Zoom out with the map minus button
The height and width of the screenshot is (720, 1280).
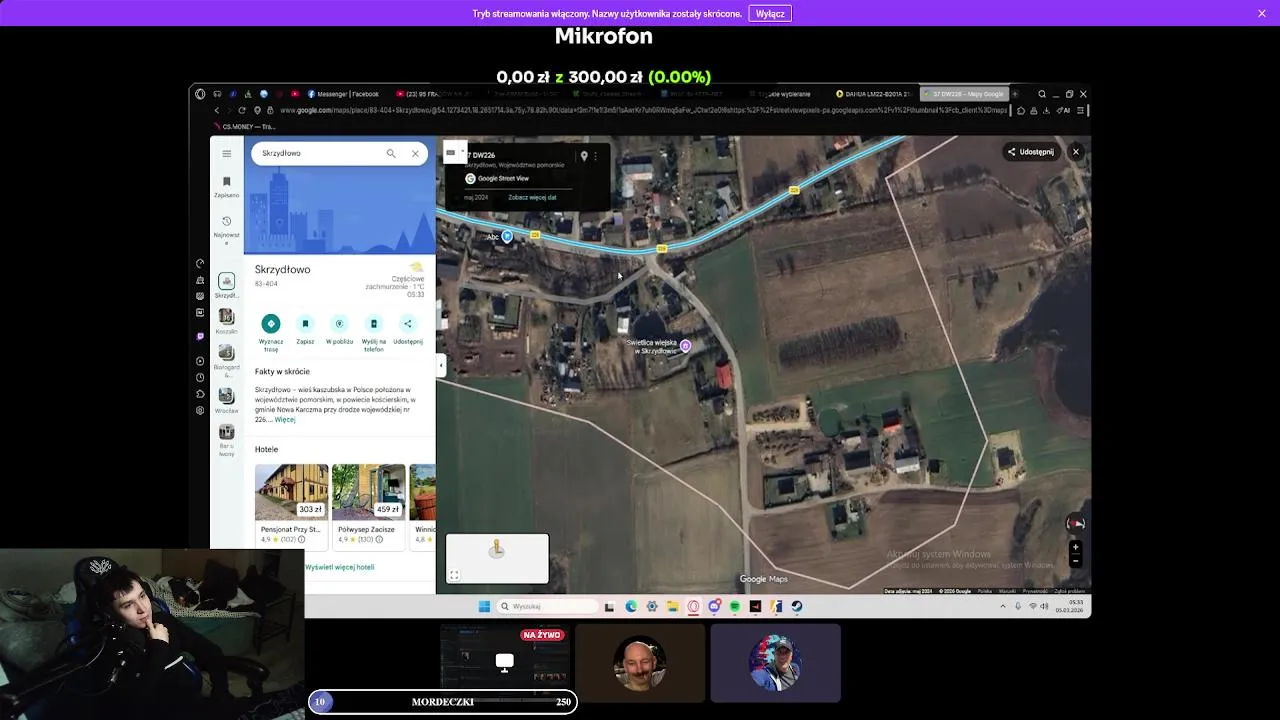tap(1076, 561)
